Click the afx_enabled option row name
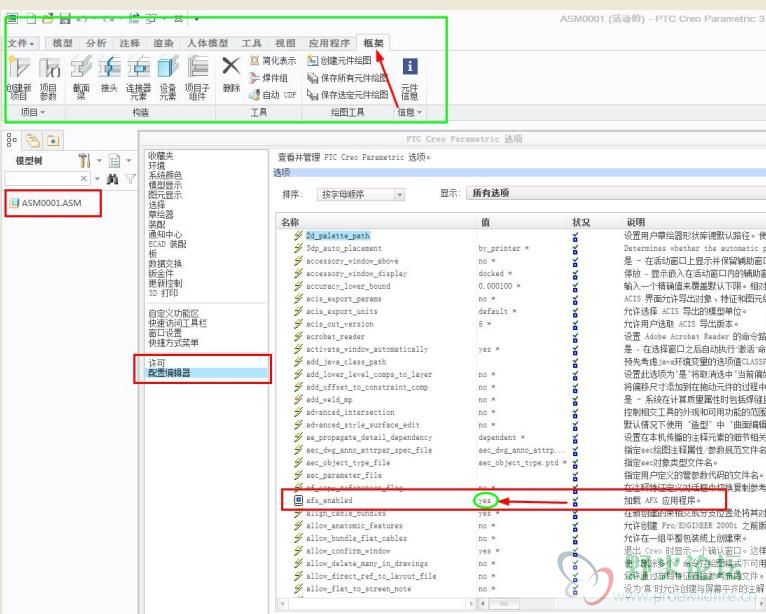Viewport: 766px width, 614px height. tap(329, 500)
